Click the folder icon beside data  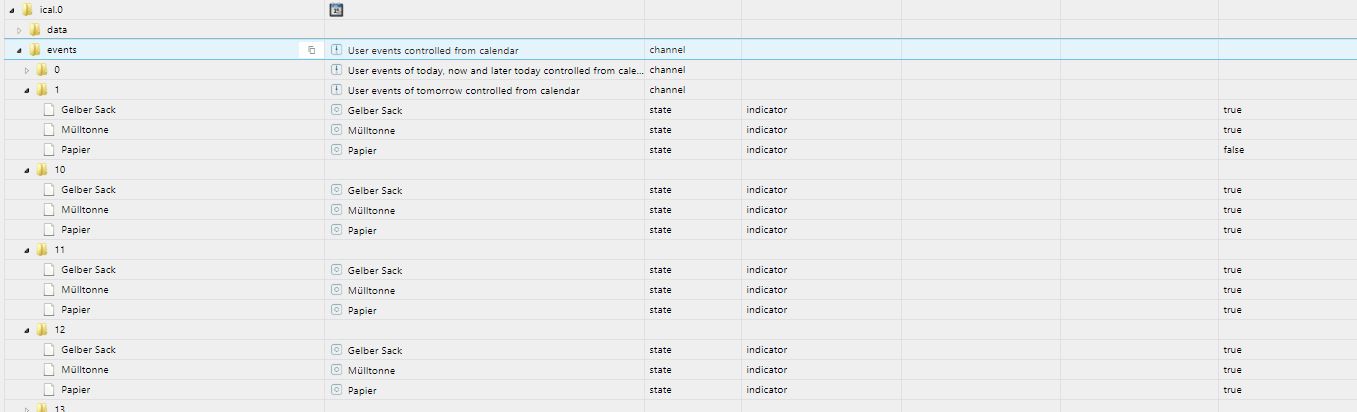[x=35, y=30]
